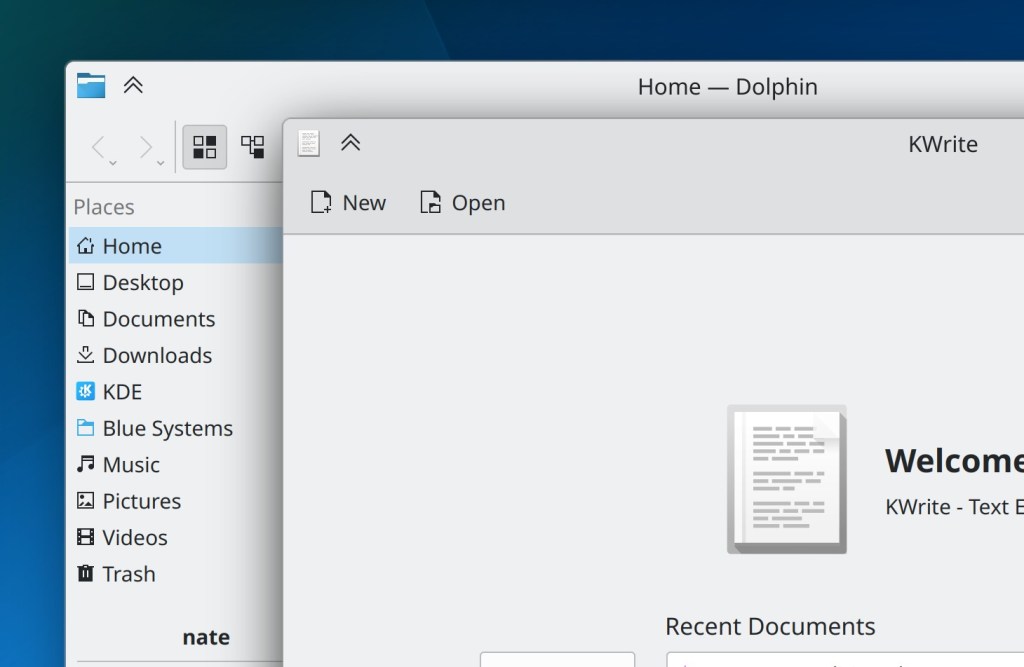Toggle keep-above chevron in KWrite title bar
Viewport: 1024px width, 667px height.
(350, 143)
